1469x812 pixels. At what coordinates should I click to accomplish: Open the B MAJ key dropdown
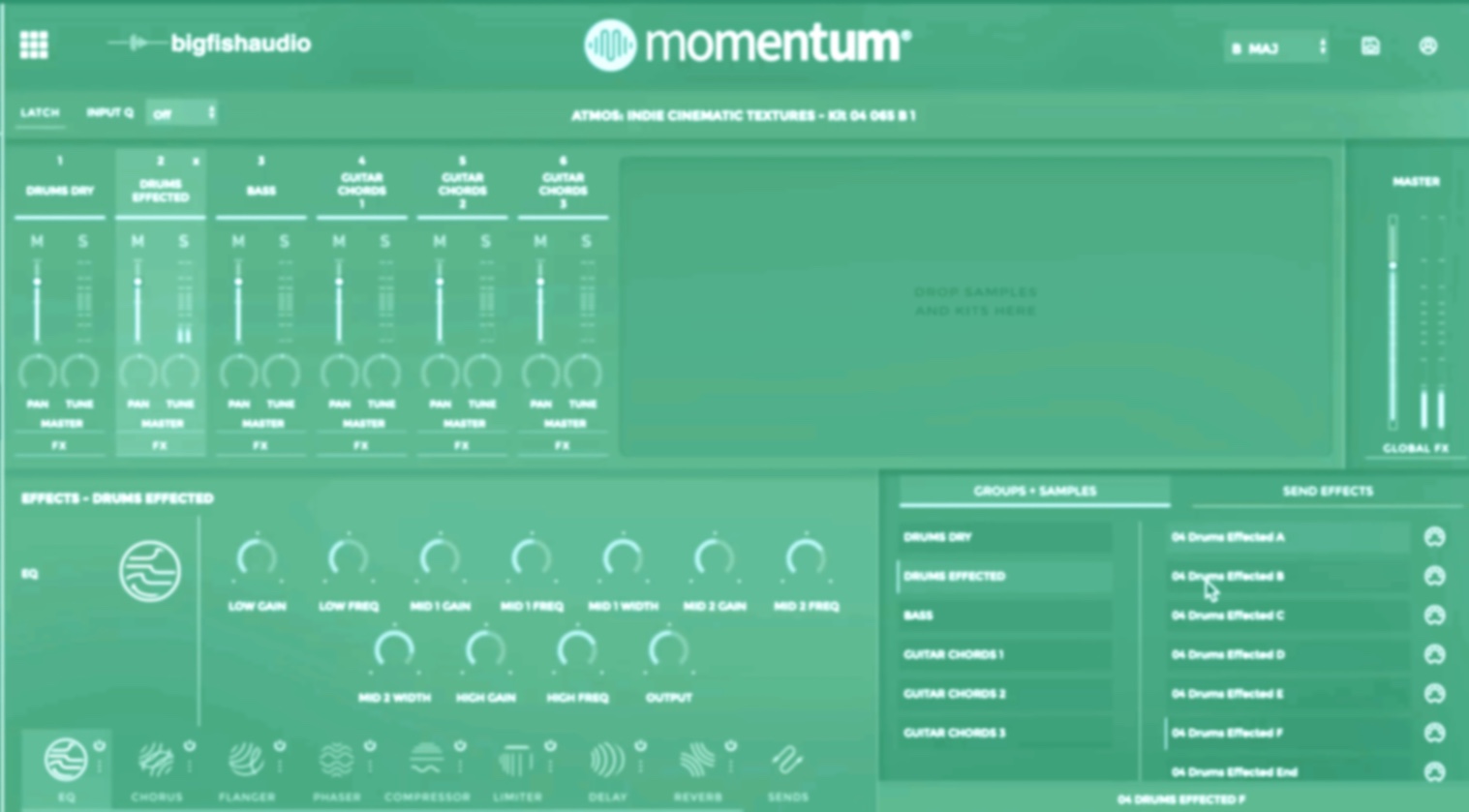(x=1277, y=47)
